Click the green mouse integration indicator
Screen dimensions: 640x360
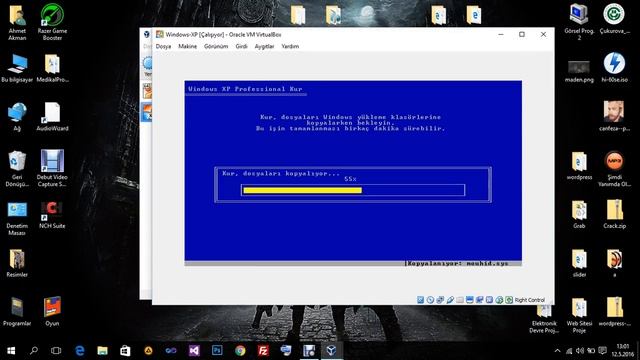point(499,300)
